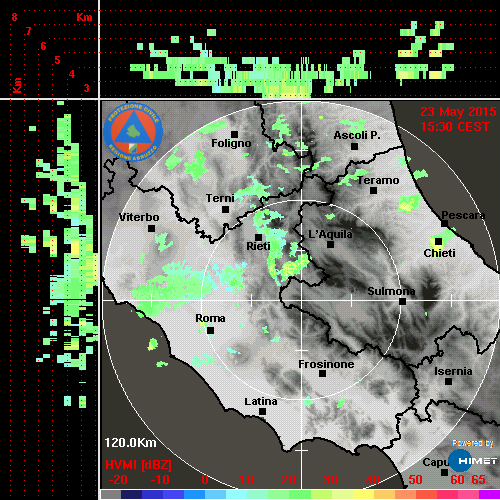Select the Pescara city label
Screen dimensions: 500x500
coord(463,215)
